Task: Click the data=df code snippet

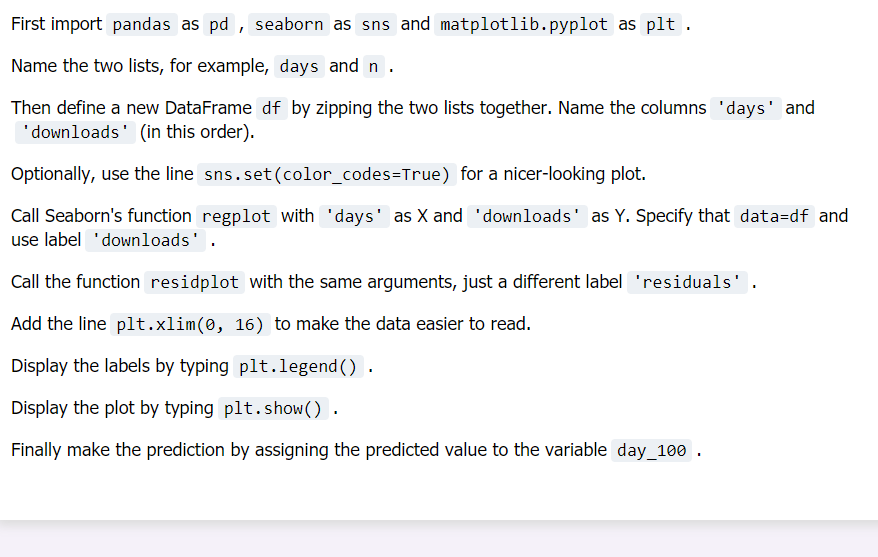Action: pos(774,216)
